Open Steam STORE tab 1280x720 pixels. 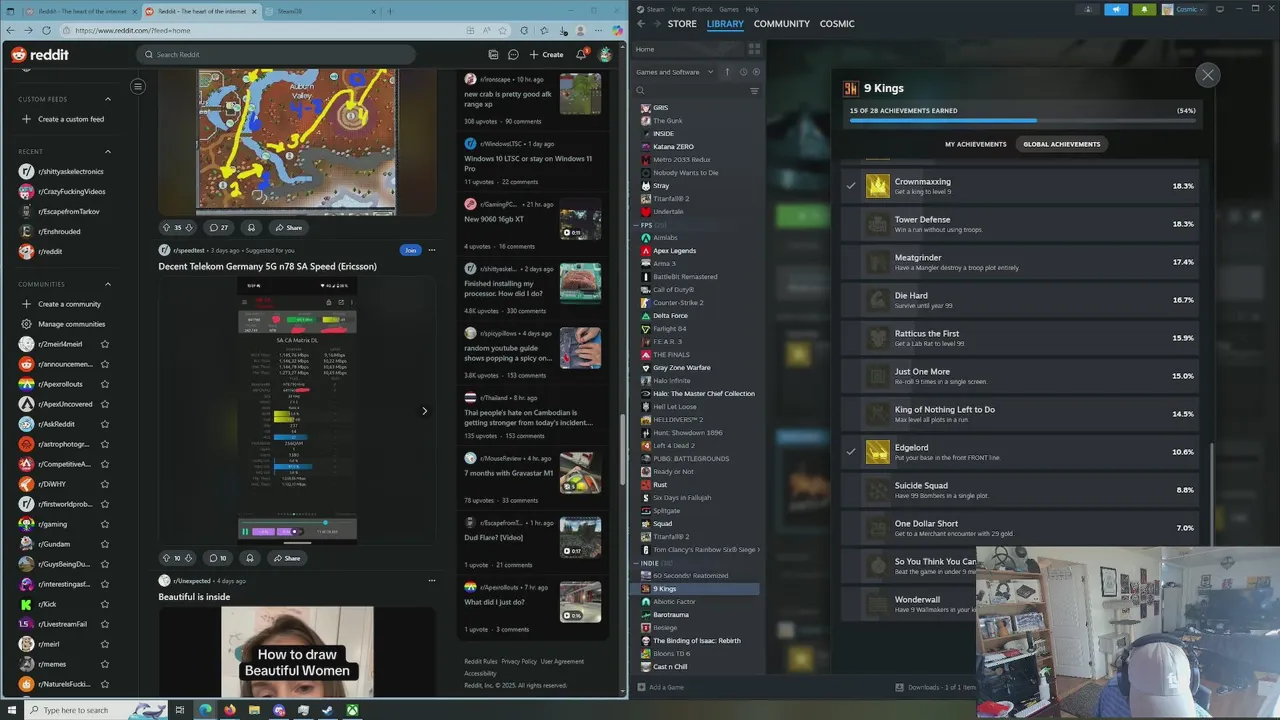tap(682, 24)
